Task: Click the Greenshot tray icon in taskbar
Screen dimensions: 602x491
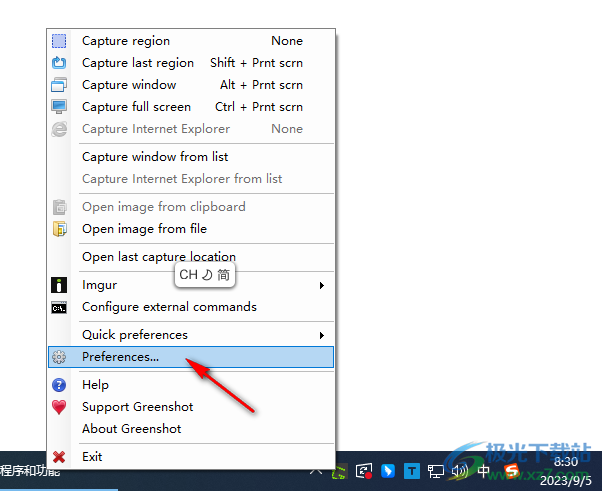Action: coord(339,471)
